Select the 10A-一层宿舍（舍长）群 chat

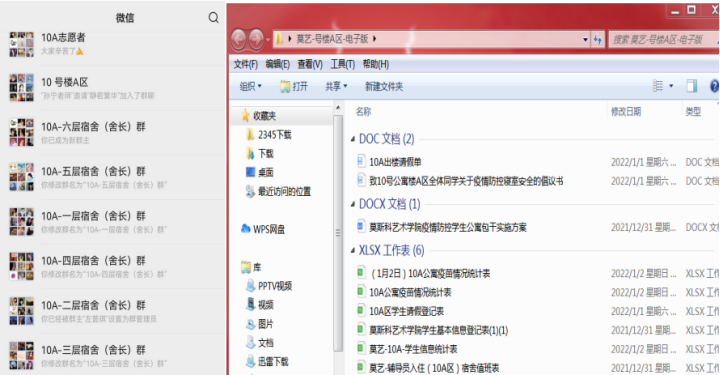[x=112, y=222]
